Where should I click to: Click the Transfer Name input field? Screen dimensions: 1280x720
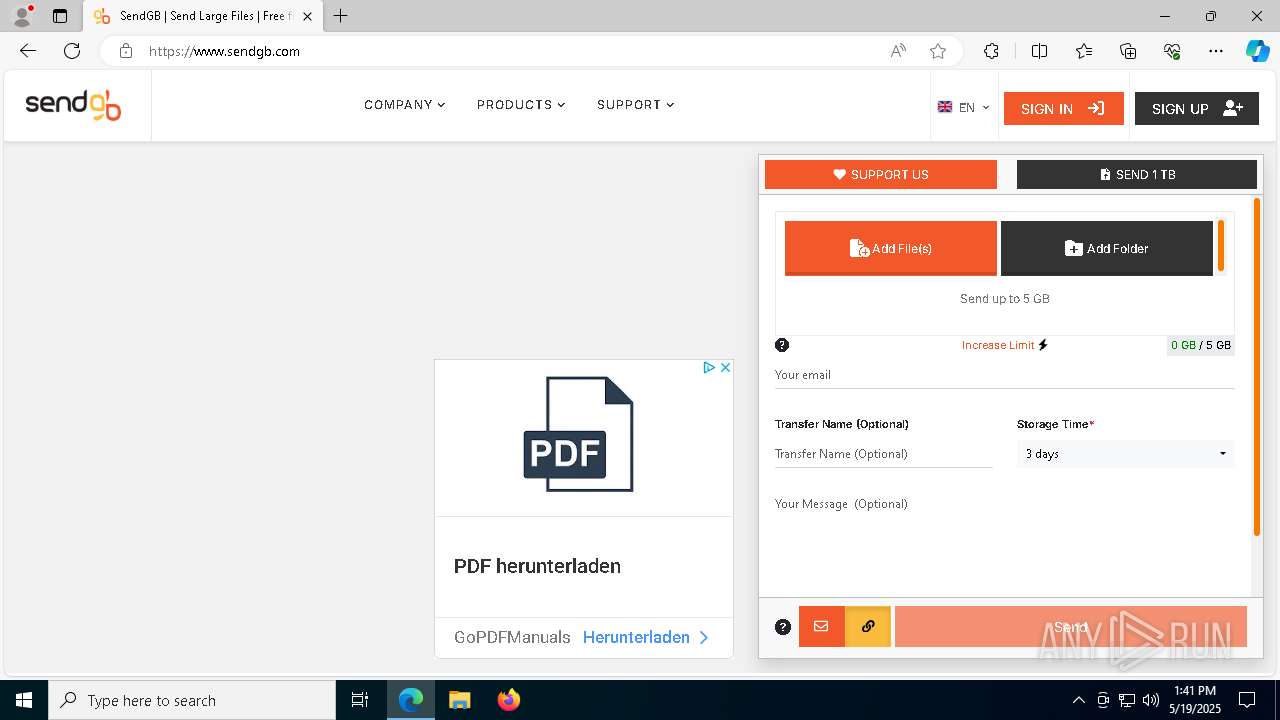pyautogui.click(x=883, y=454)
